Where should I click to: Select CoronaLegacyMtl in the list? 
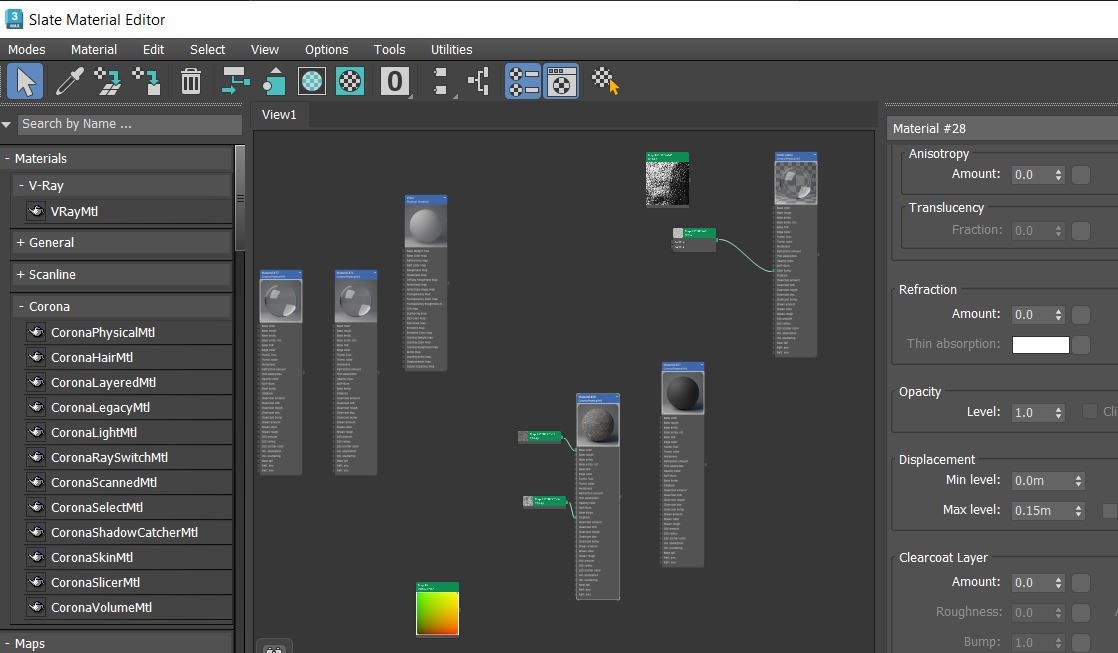click(129, 407)
